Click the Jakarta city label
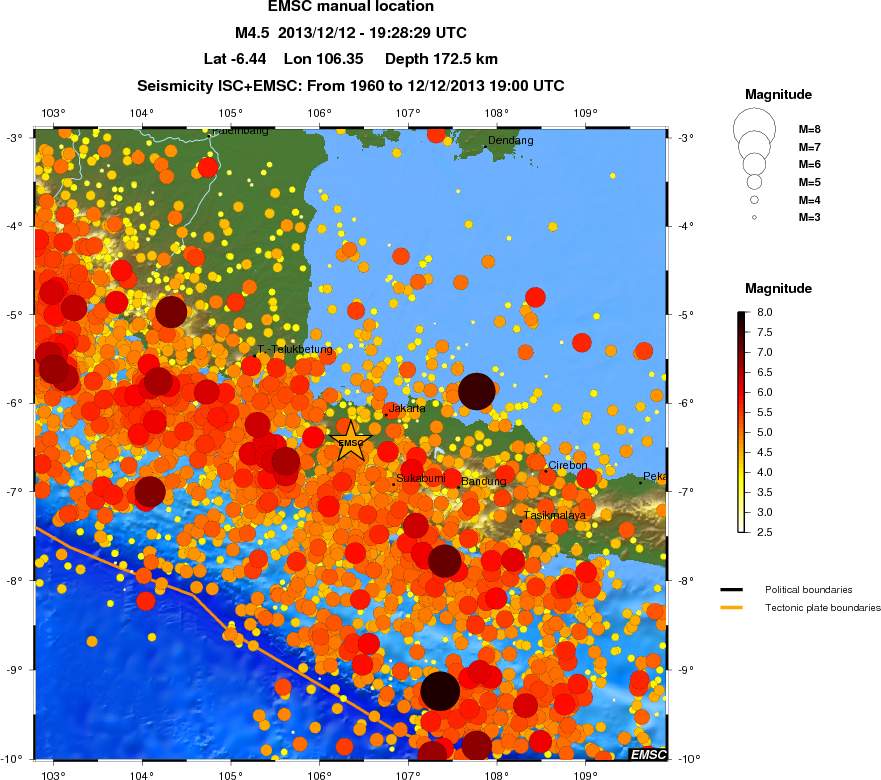The image size is (881, 780). click(407, 409)
